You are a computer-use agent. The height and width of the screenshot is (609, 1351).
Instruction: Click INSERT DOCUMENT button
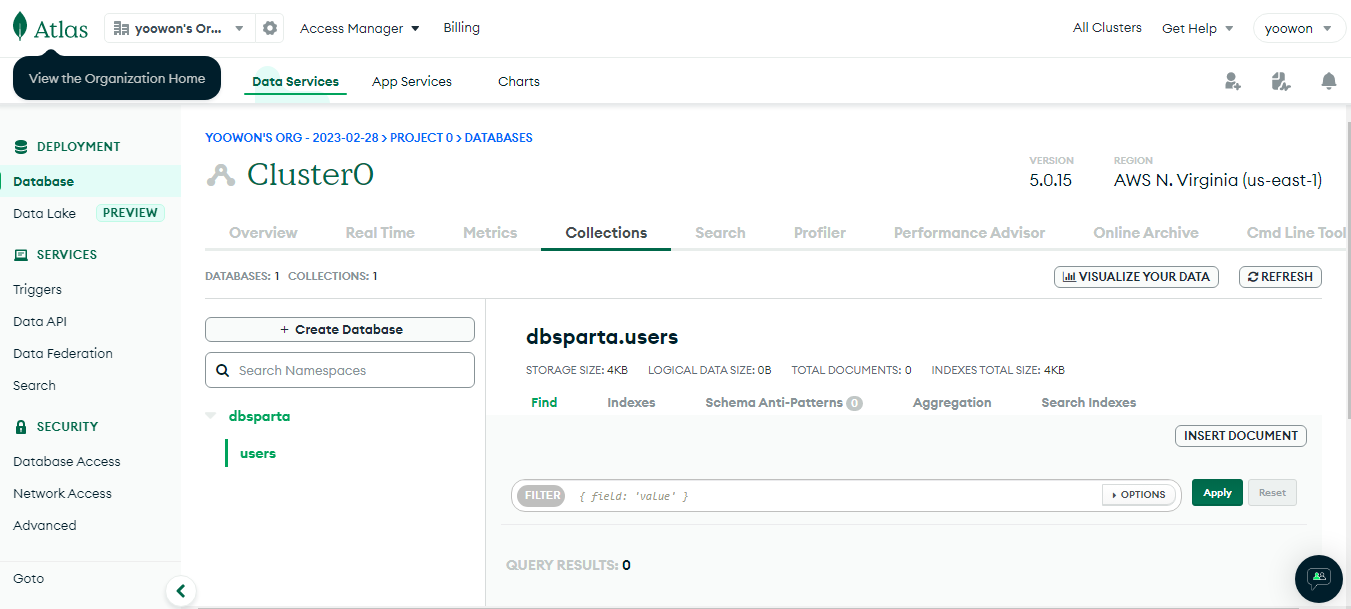[x=1240, y=436]
